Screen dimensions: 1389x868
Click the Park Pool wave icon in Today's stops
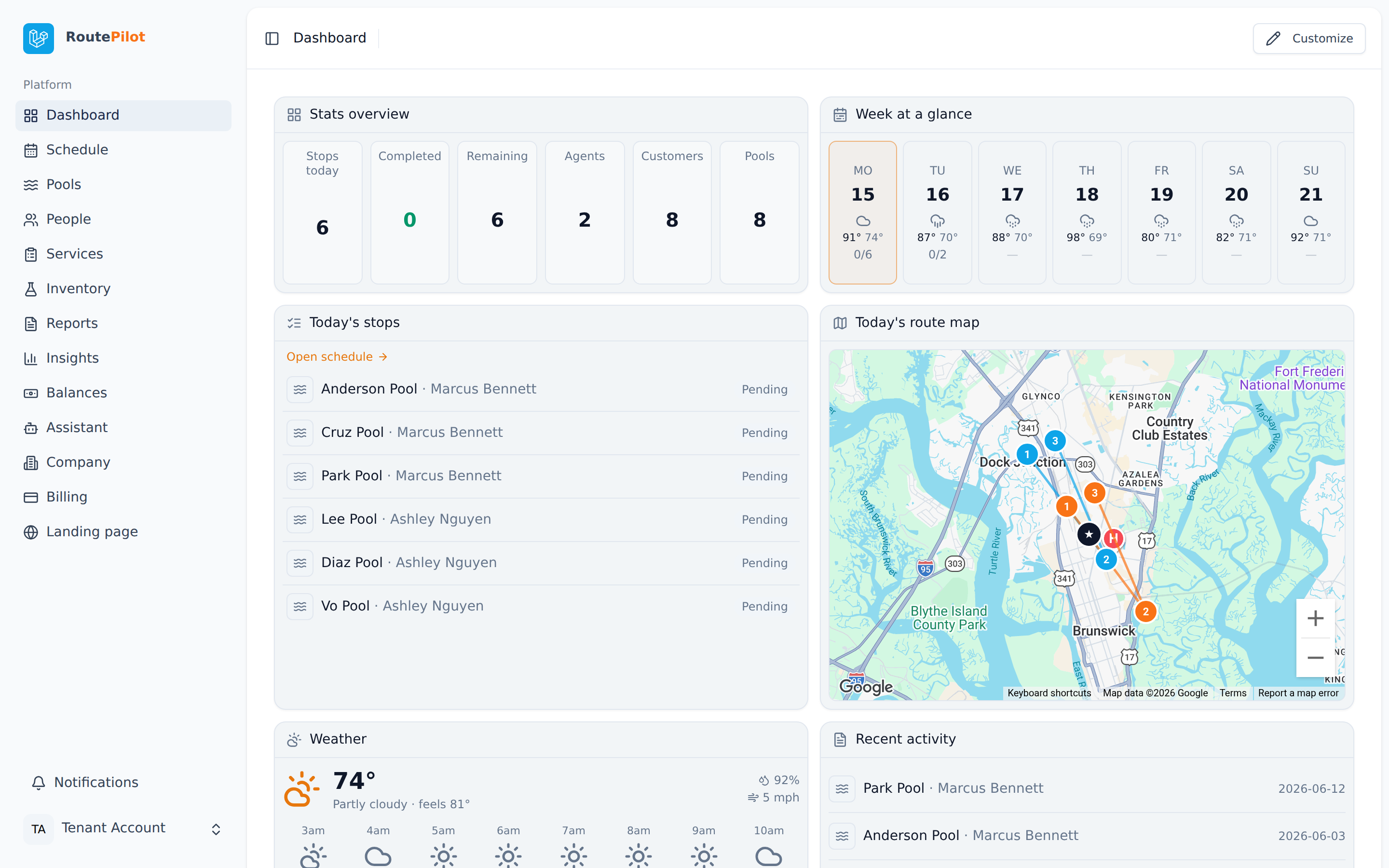[300, 476]
